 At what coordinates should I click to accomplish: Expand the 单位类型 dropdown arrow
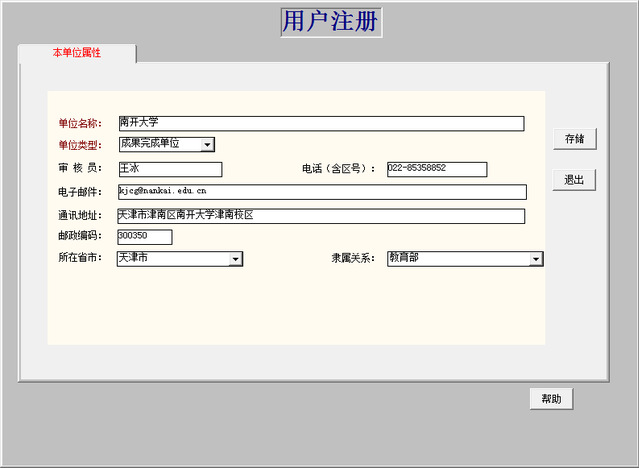pos(207,145)
